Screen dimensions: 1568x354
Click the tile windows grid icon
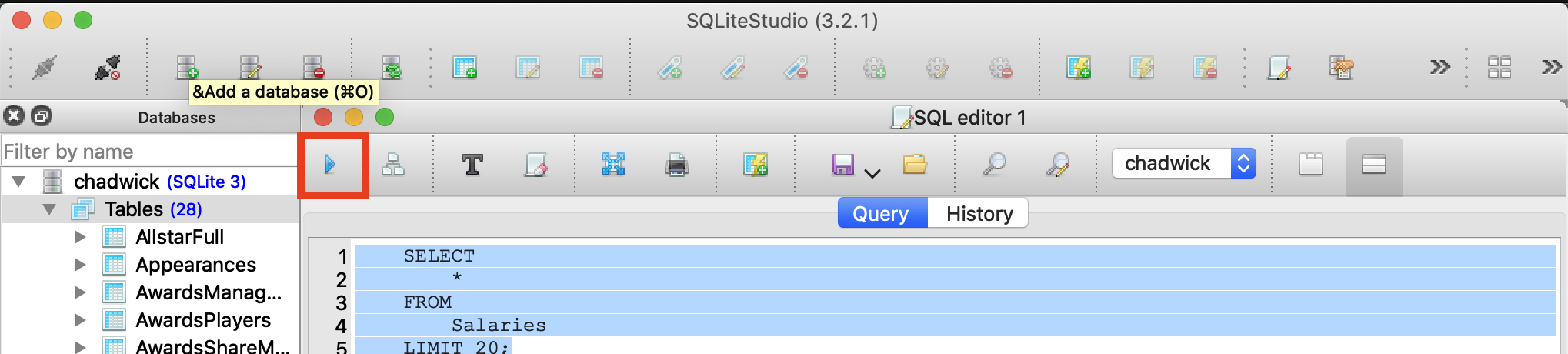pos(1500,68)
